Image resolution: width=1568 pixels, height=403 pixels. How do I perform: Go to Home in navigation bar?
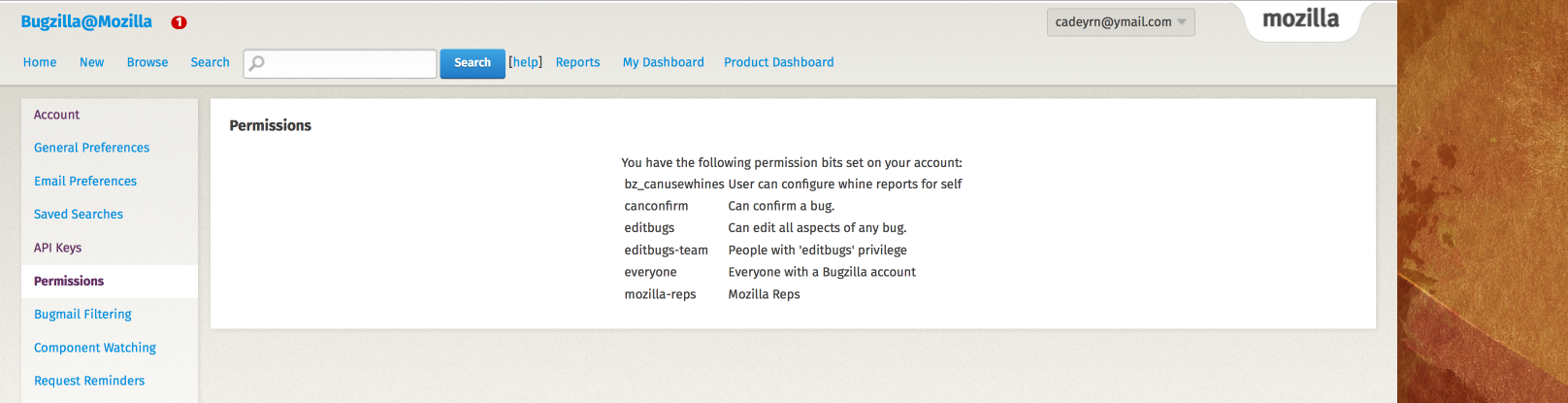(40, 62)
